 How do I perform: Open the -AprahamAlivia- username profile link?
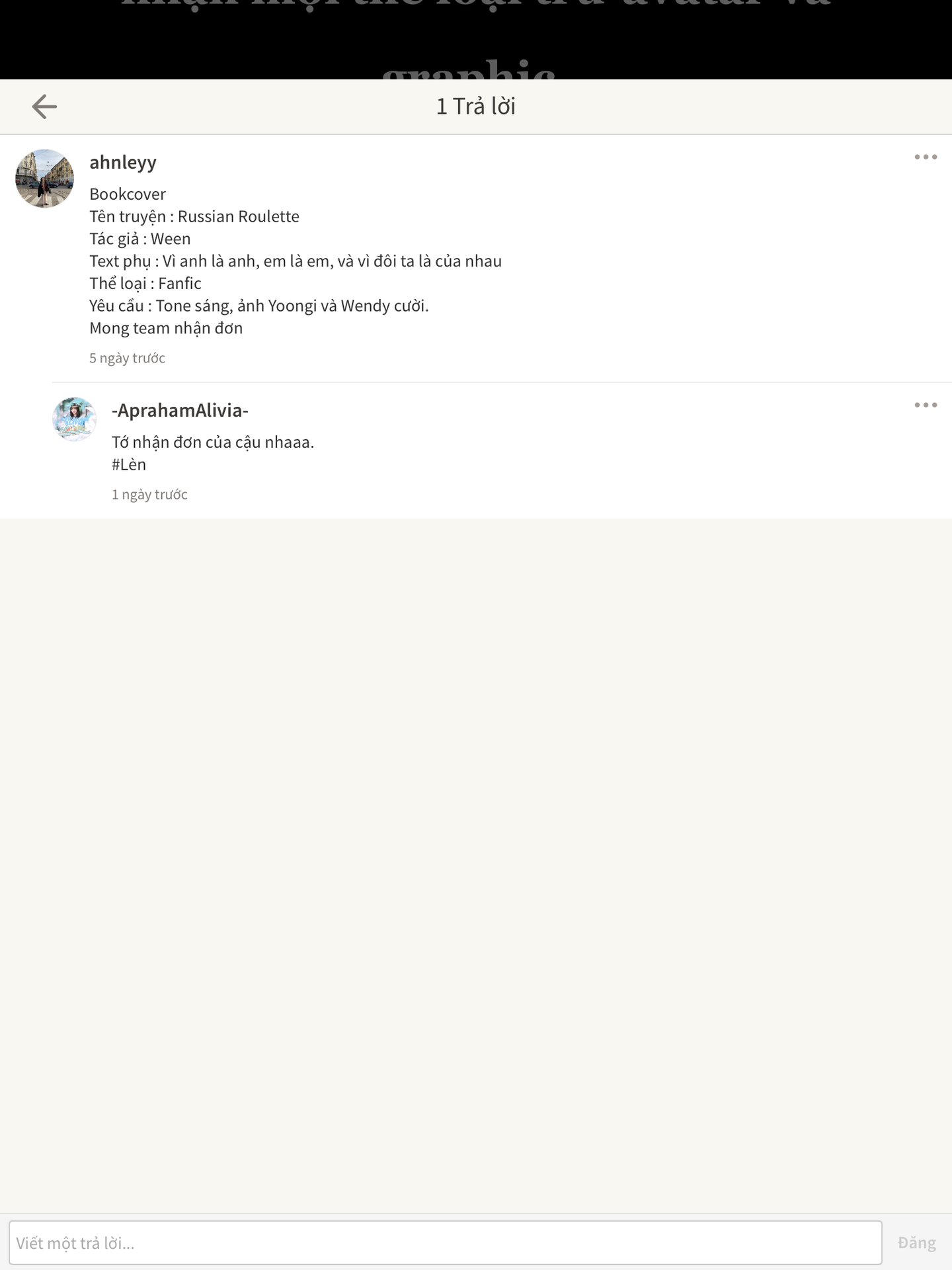pyautogui.click(x=180, y=410)
